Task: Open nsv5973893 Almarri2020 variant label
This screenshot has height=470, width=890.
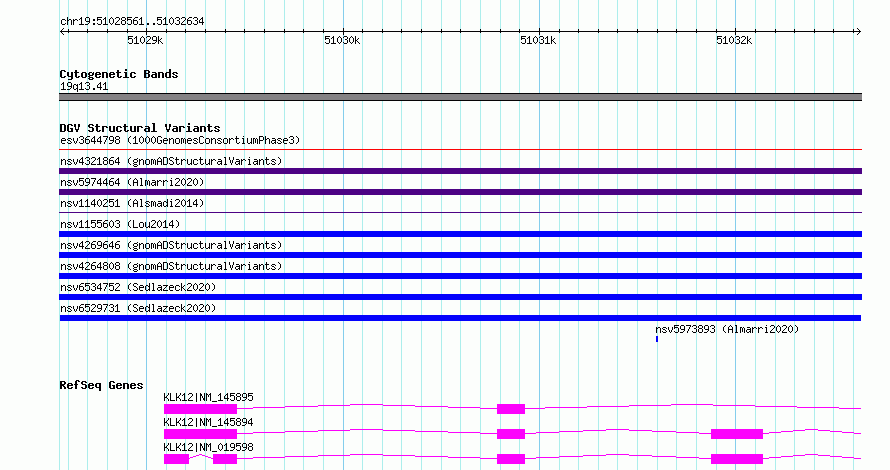Action: click(x=727, y=329)
